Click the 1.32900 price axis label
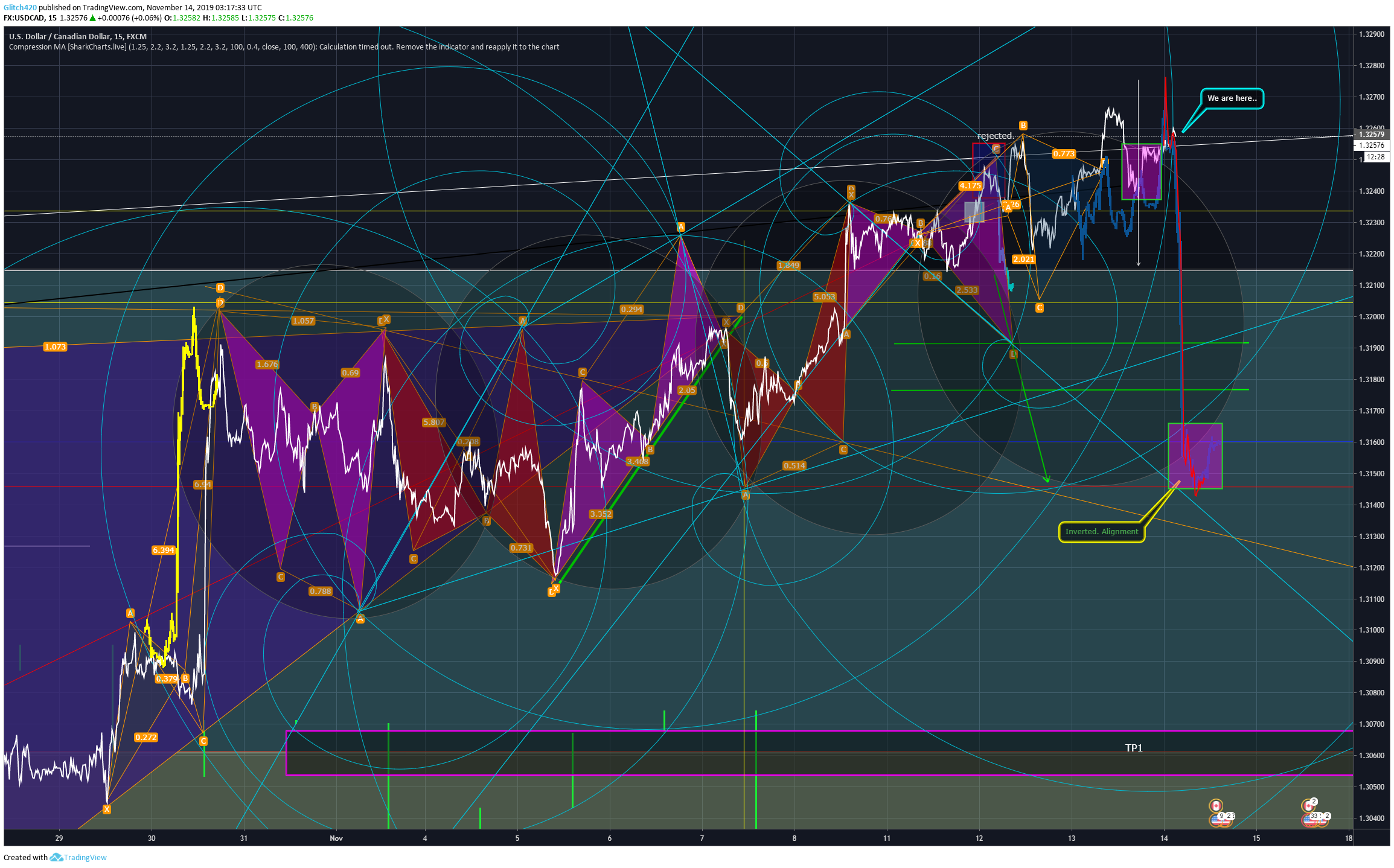The height and width of the screenshot is (868, 1394). coord(1372,34)
